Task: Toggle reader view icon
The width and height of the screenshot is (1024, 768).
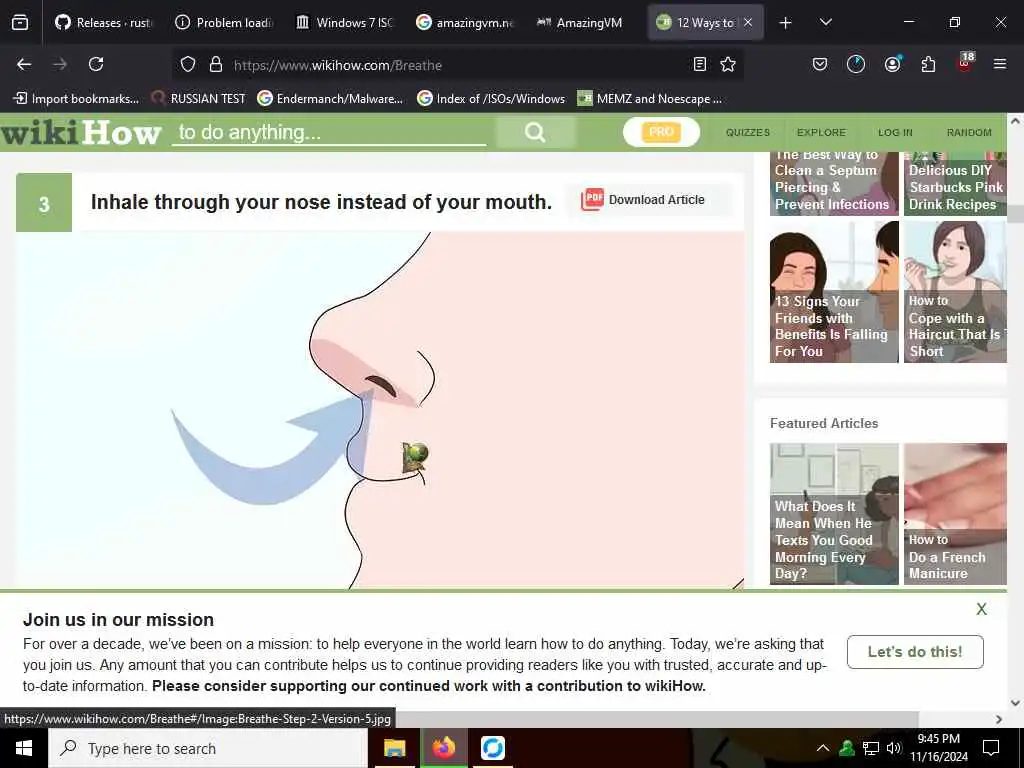Action: point(699,64)
